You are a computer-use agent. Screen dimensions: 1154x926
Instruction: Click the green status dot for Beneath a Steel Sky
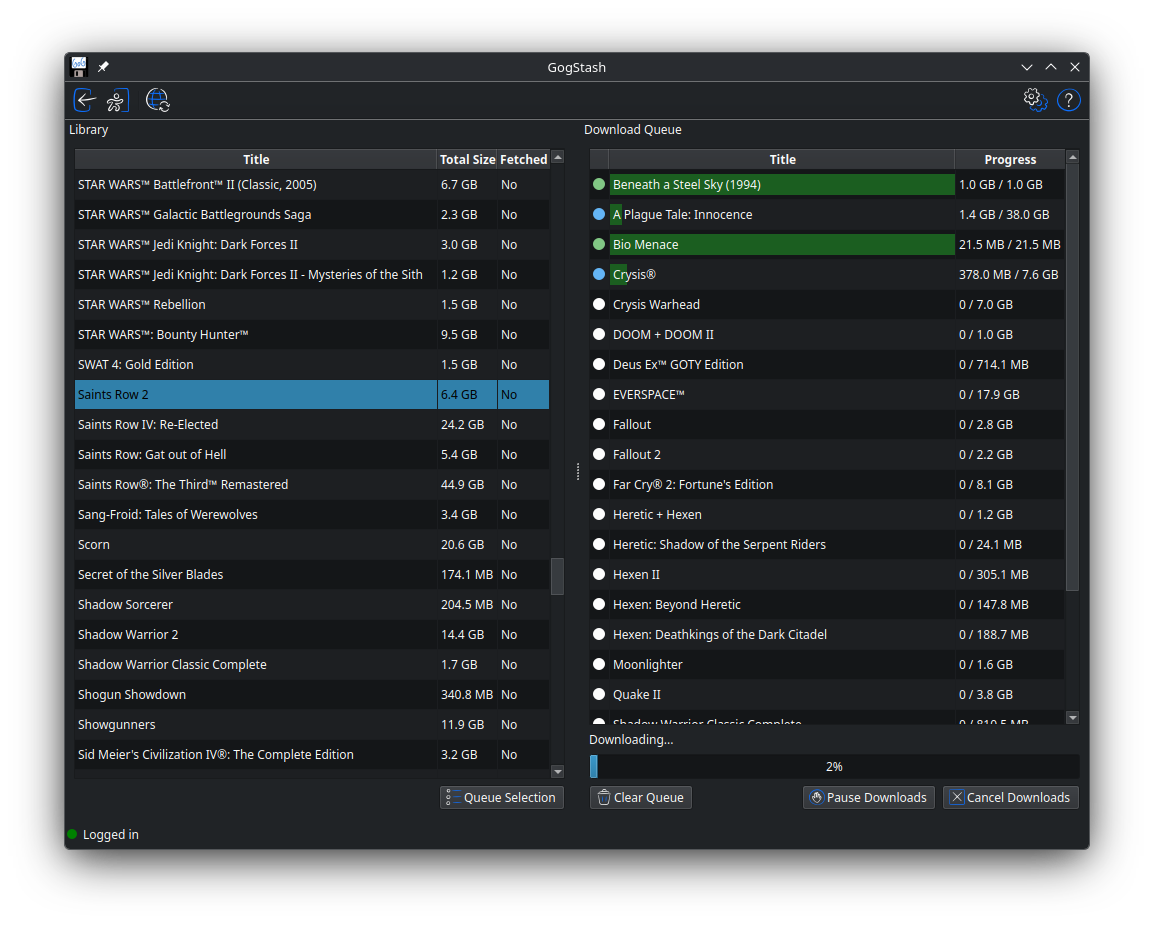pos(599,184)
